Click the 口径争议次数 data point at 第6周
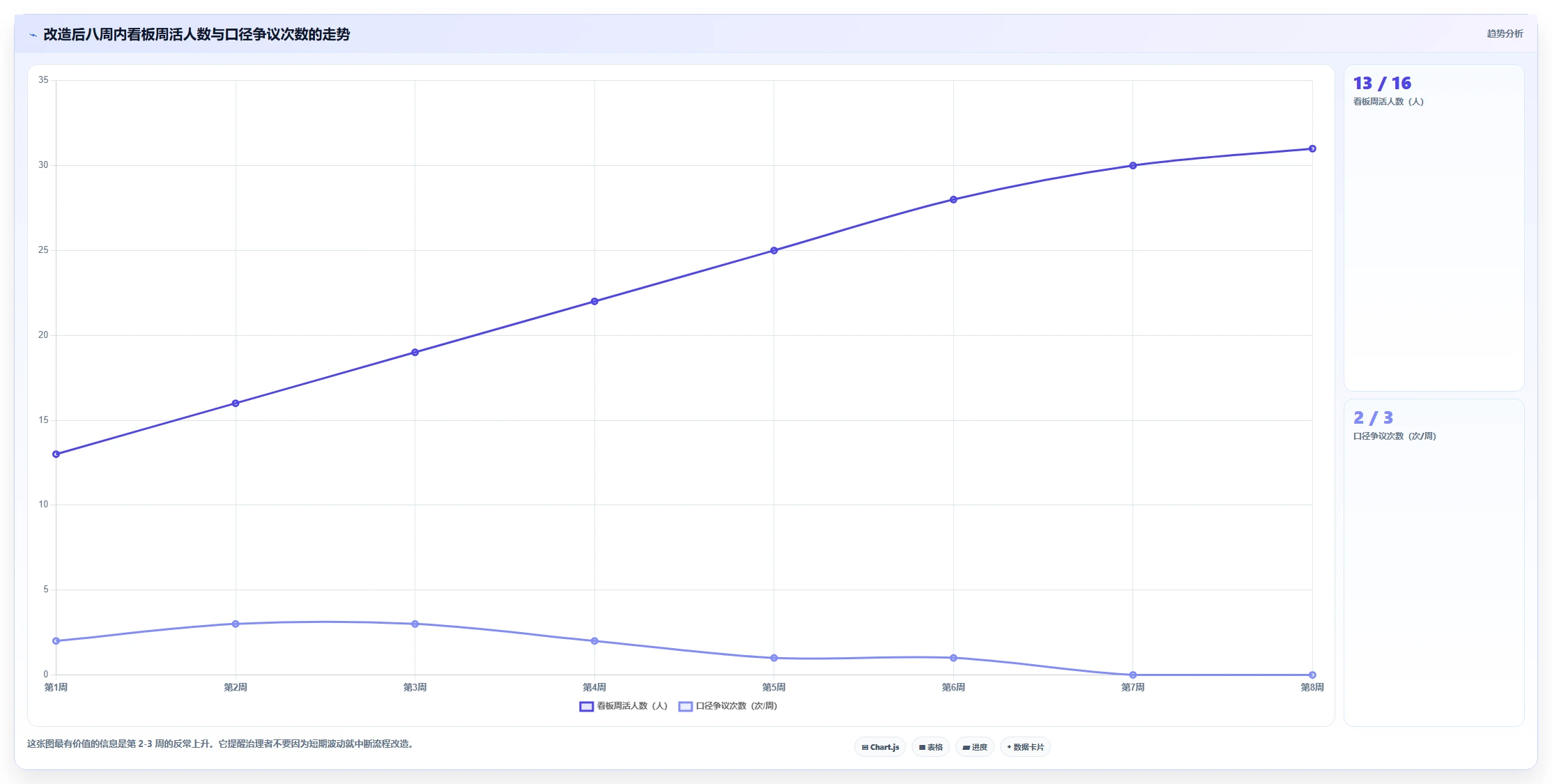 pyautogui.click(x=953, y=659)
